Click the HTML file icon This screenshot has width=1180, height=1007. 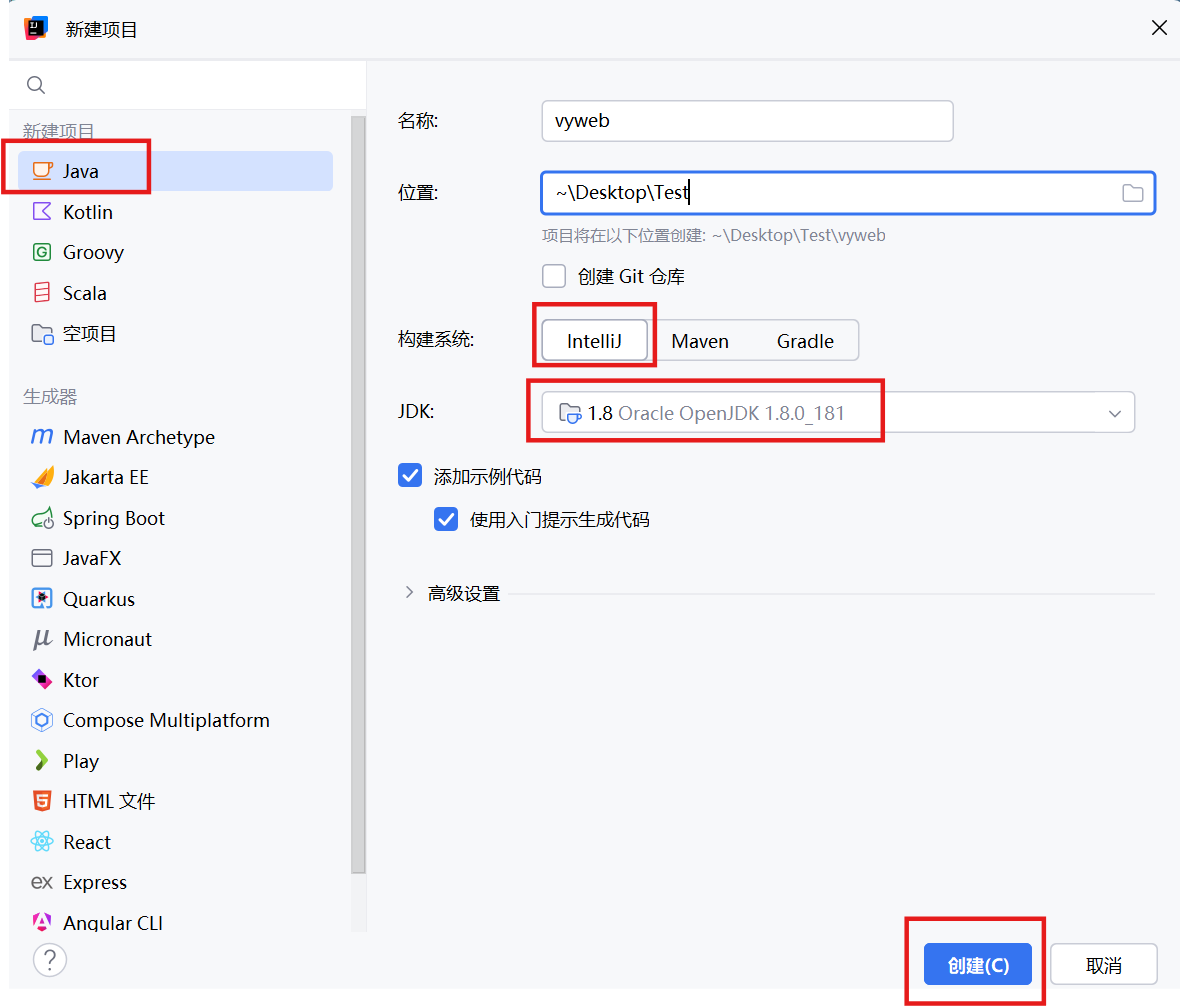(42, 801)
